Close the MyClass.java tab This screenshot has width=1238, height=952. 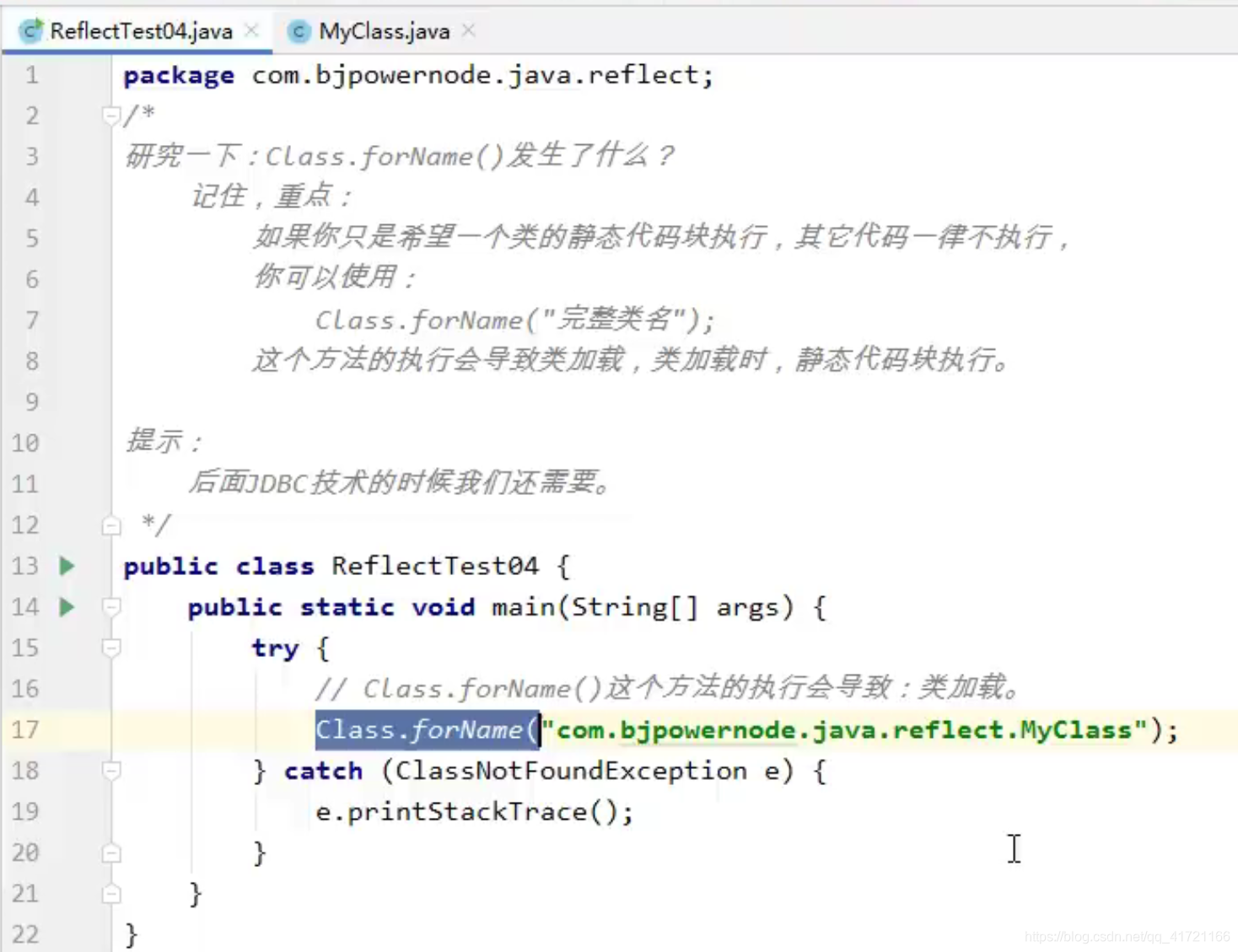[x=469, y=30]
